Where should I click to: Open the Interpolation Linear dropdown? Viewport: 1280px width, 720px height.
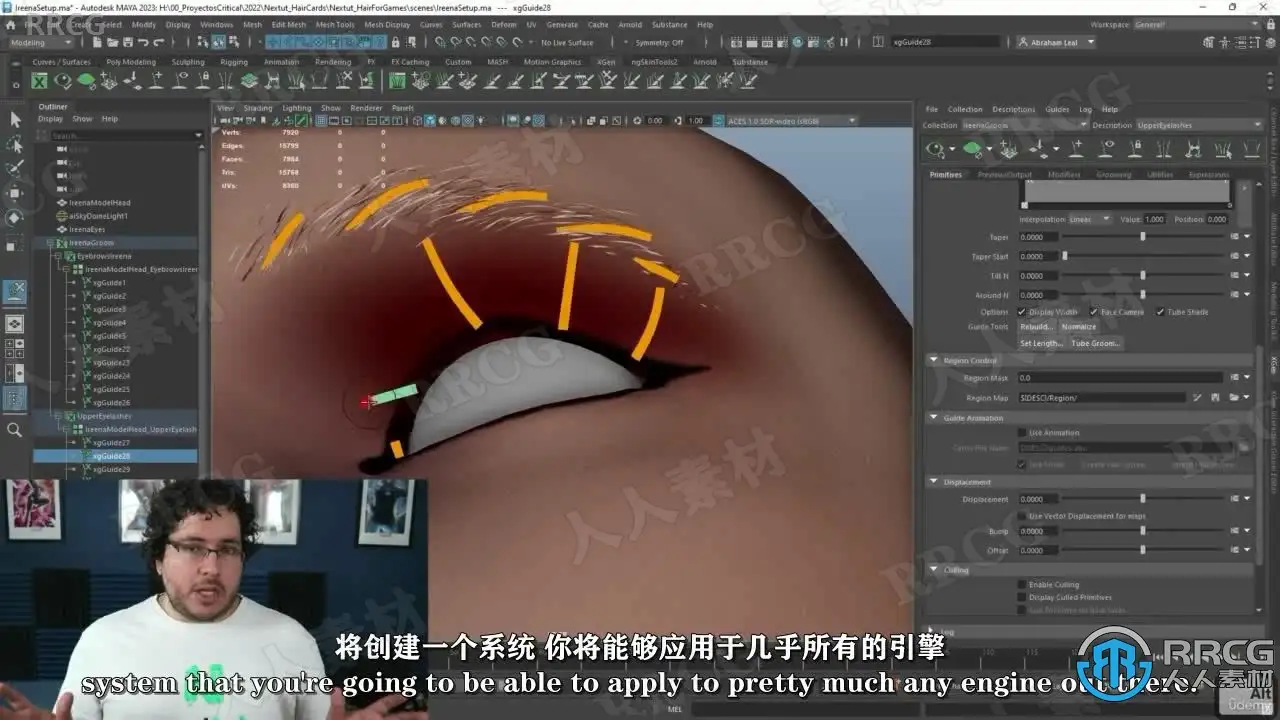tap(1091, 219)
